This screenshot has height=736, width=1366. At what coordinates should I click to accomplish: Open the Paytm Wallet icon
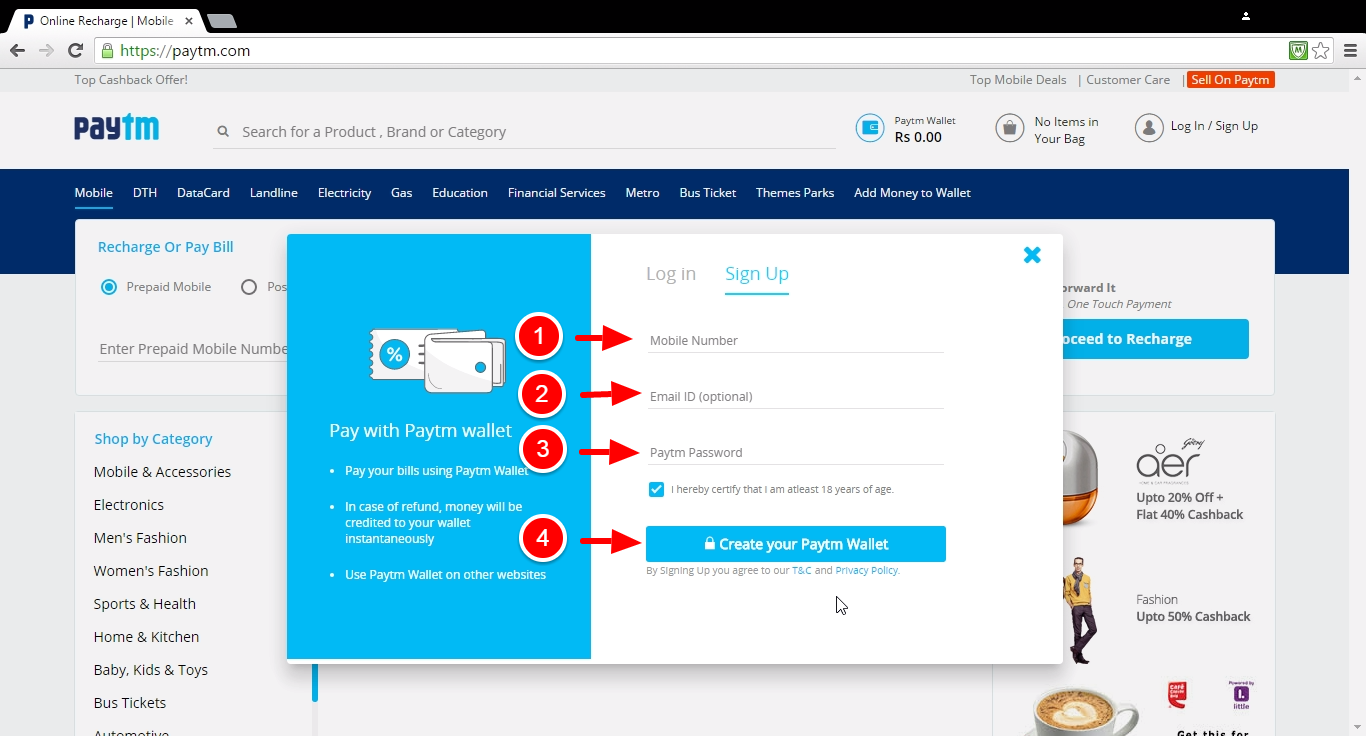click(870, 128)
